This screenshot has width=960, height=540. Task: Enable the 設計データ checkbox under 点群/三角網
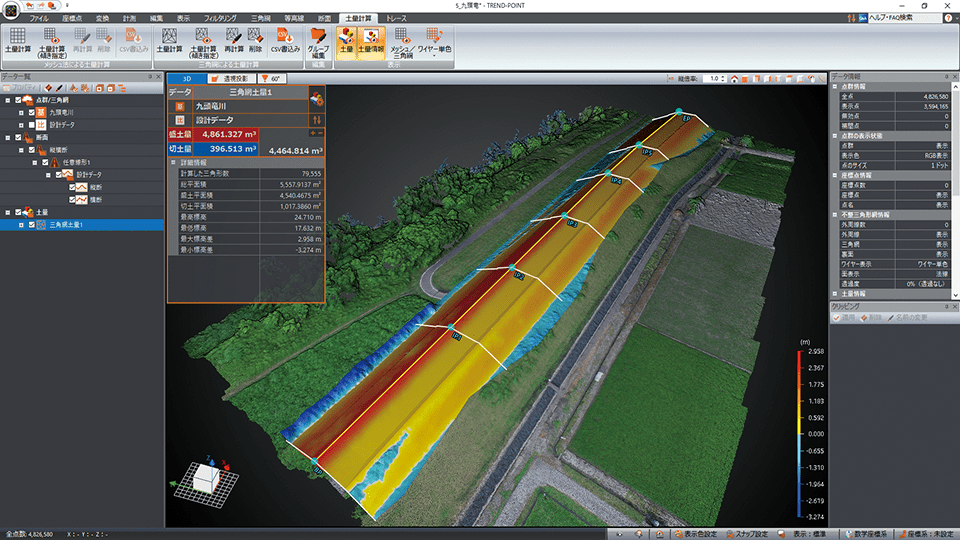click(x=31, y=125)
